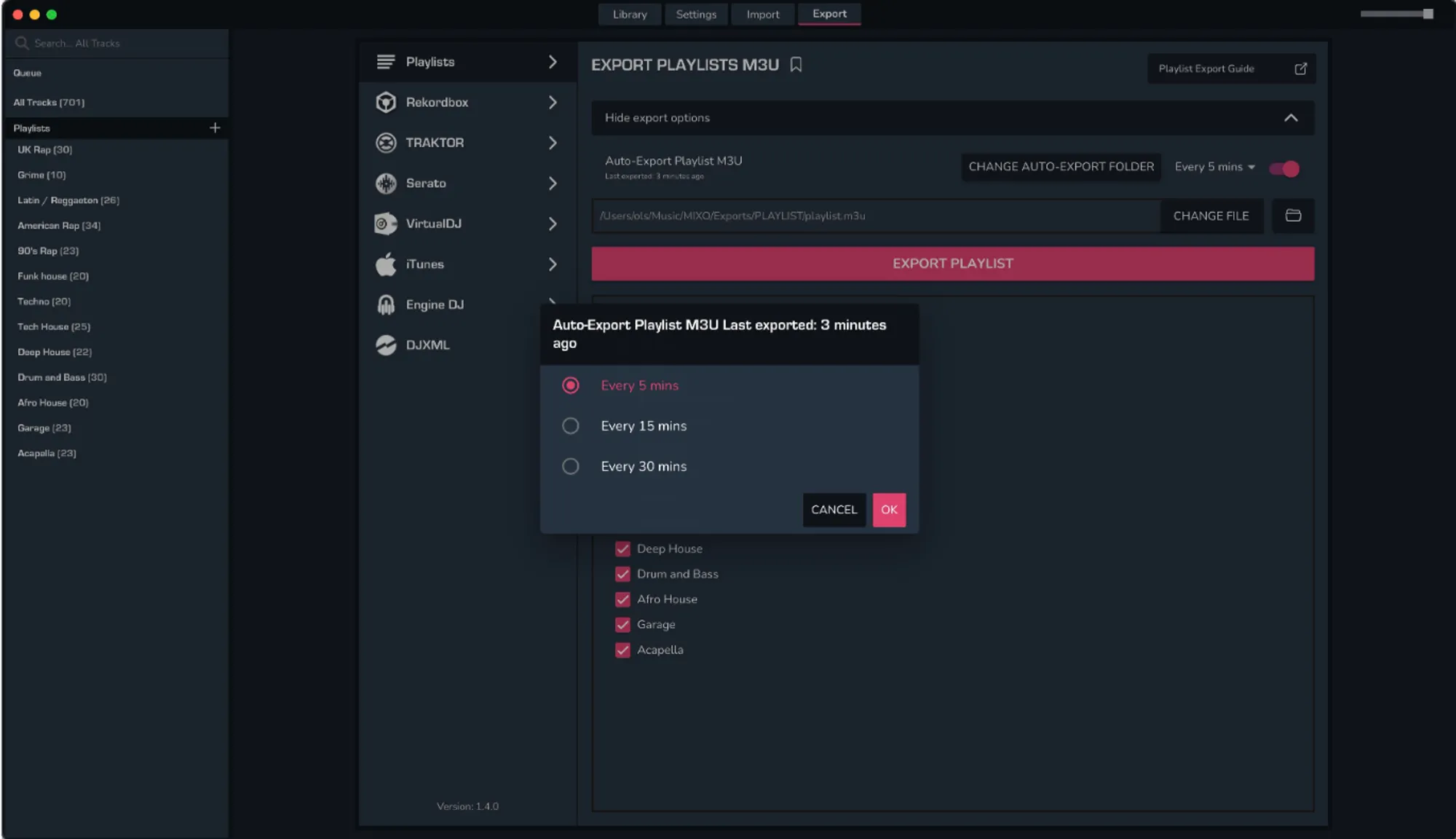Open the Settings tab
The height and width of the screenshot is (839, 1456).
(695, 14)
